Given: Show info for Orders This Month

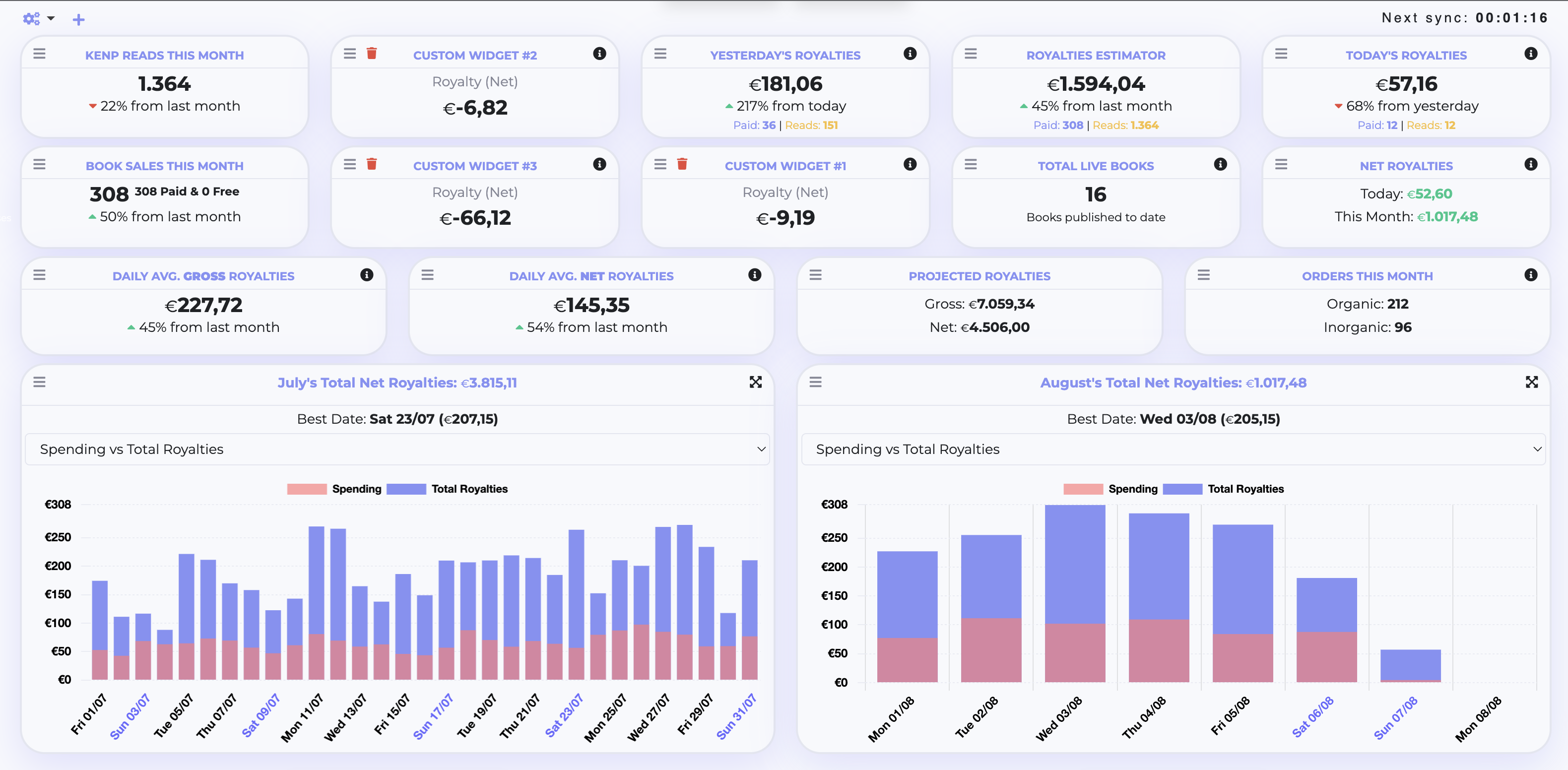Looking at the screenshot, I should tap(1531, 275).
